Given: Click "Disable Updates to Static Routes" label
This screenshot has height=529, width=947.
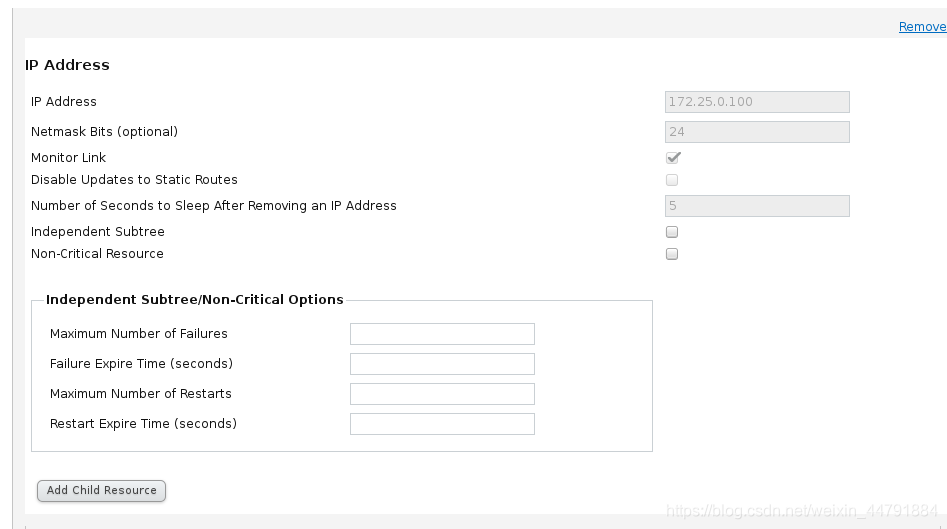Looking at the screenshot, I should click(x=134, y=180).
